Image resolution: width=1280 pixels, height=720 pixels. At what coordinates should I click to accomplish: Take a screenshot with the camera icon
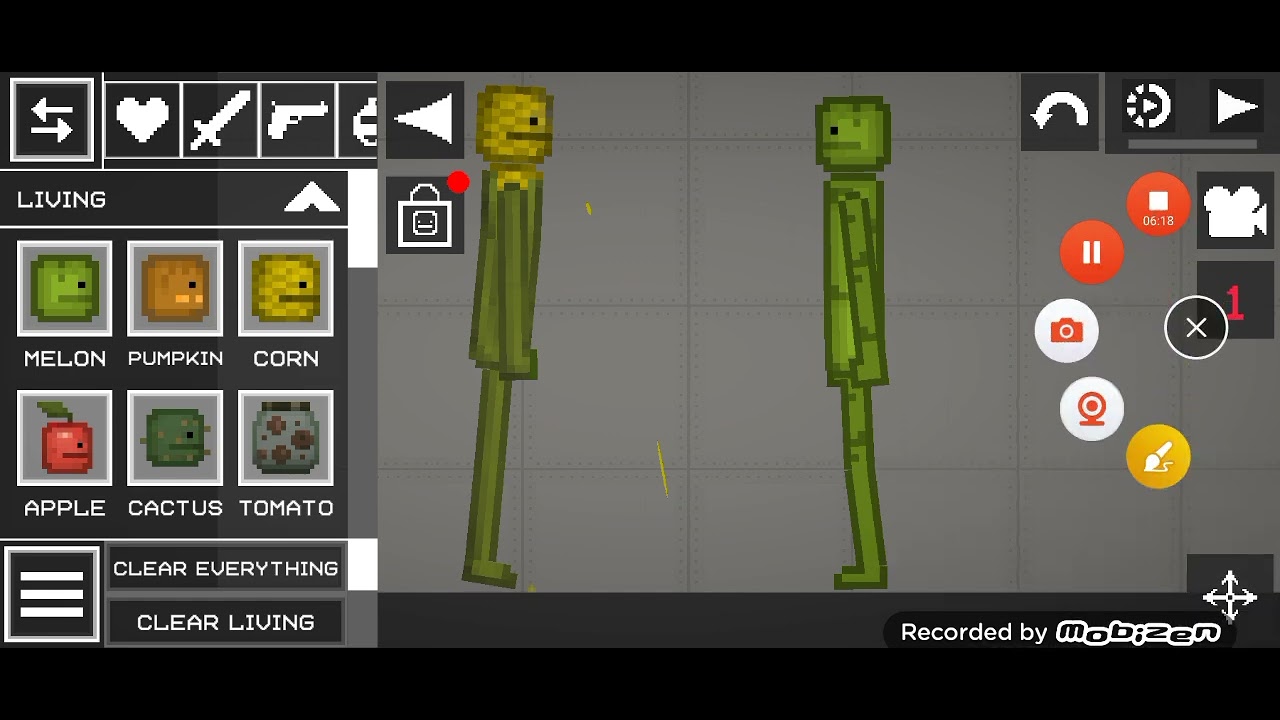pyautogui.click(x=1067, y=331)
